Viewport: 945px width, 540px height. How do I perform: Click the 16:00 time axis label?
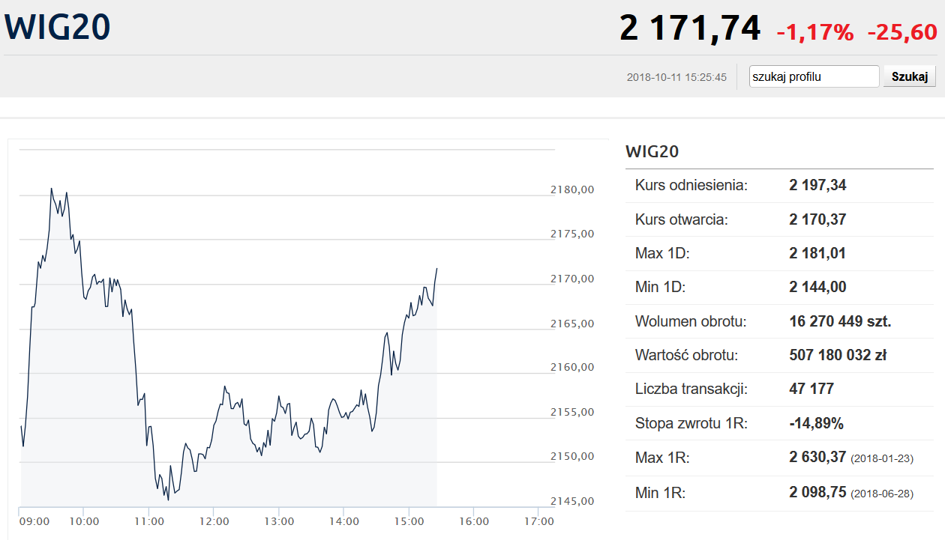[x=474, y=521]
